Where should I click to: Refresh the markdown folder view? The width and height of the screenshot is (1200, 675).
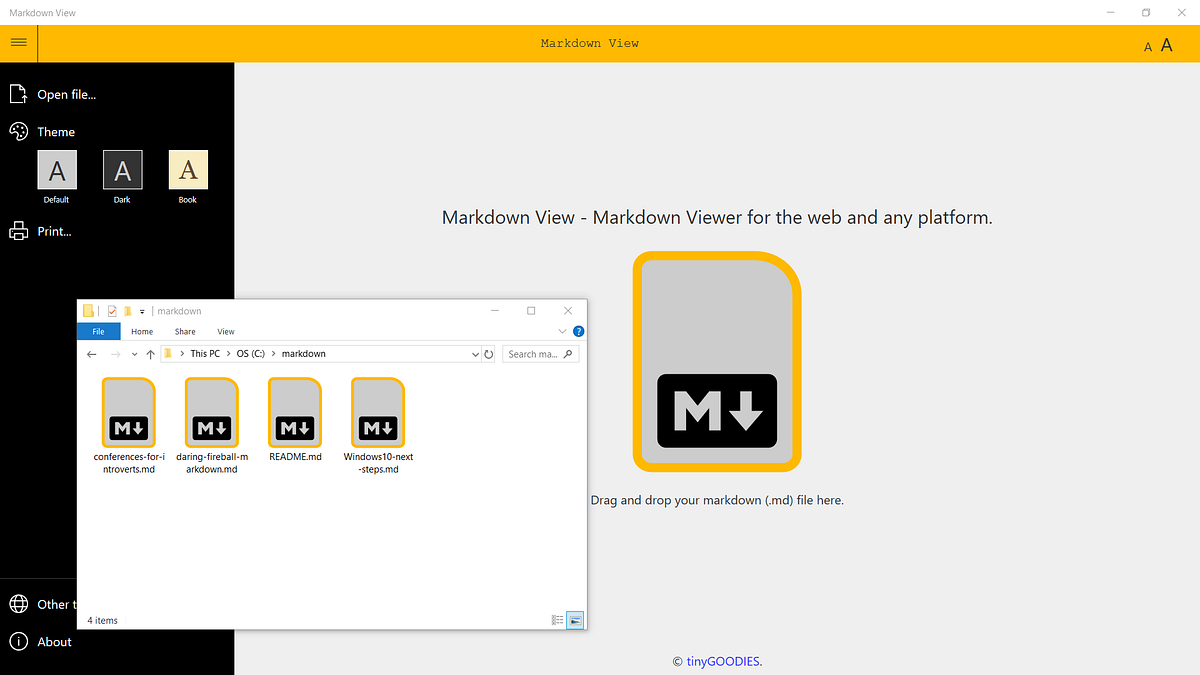point(489,353)
